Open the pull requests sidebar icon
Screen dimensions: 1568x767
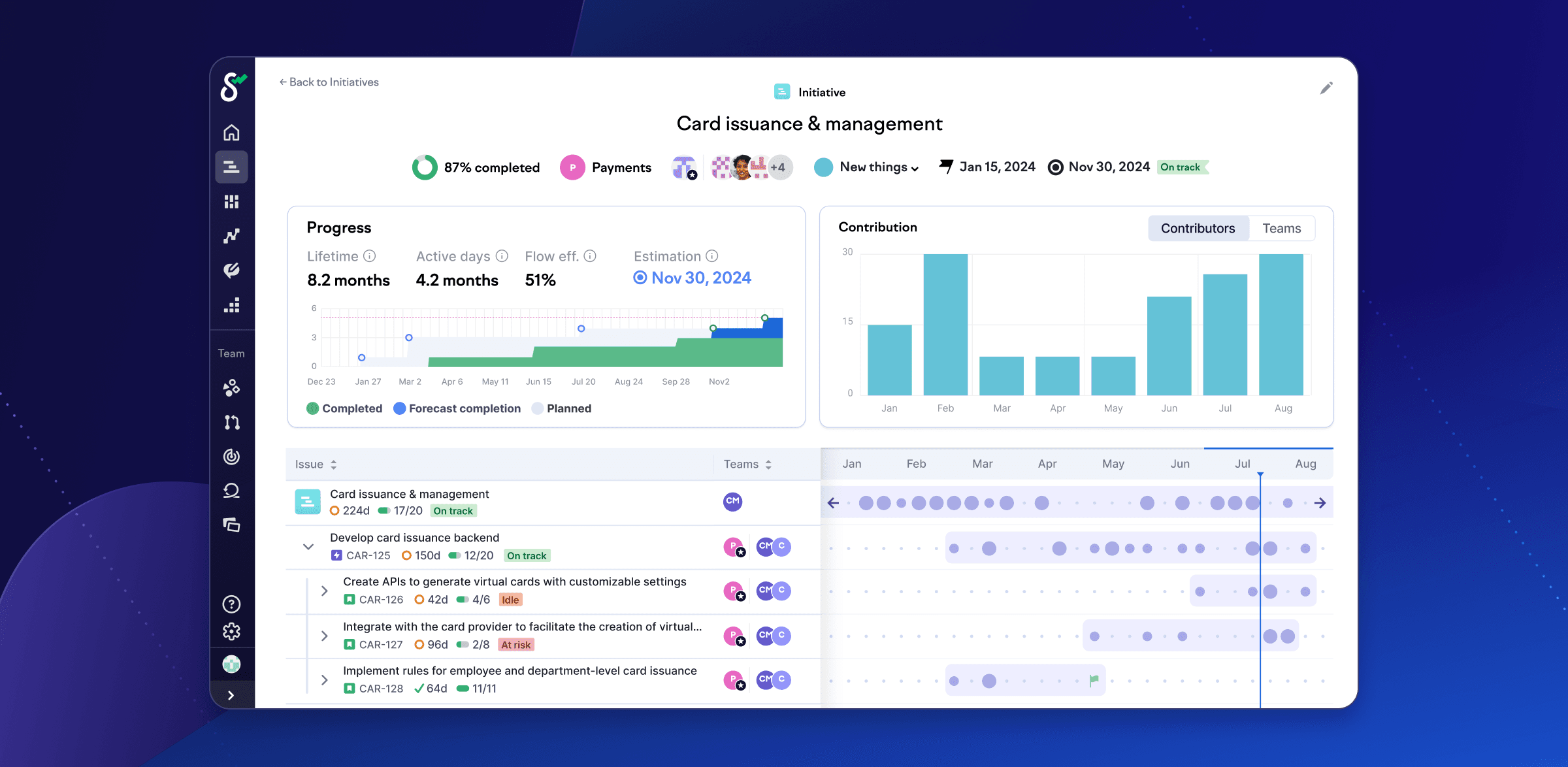(x=231, y=422)
